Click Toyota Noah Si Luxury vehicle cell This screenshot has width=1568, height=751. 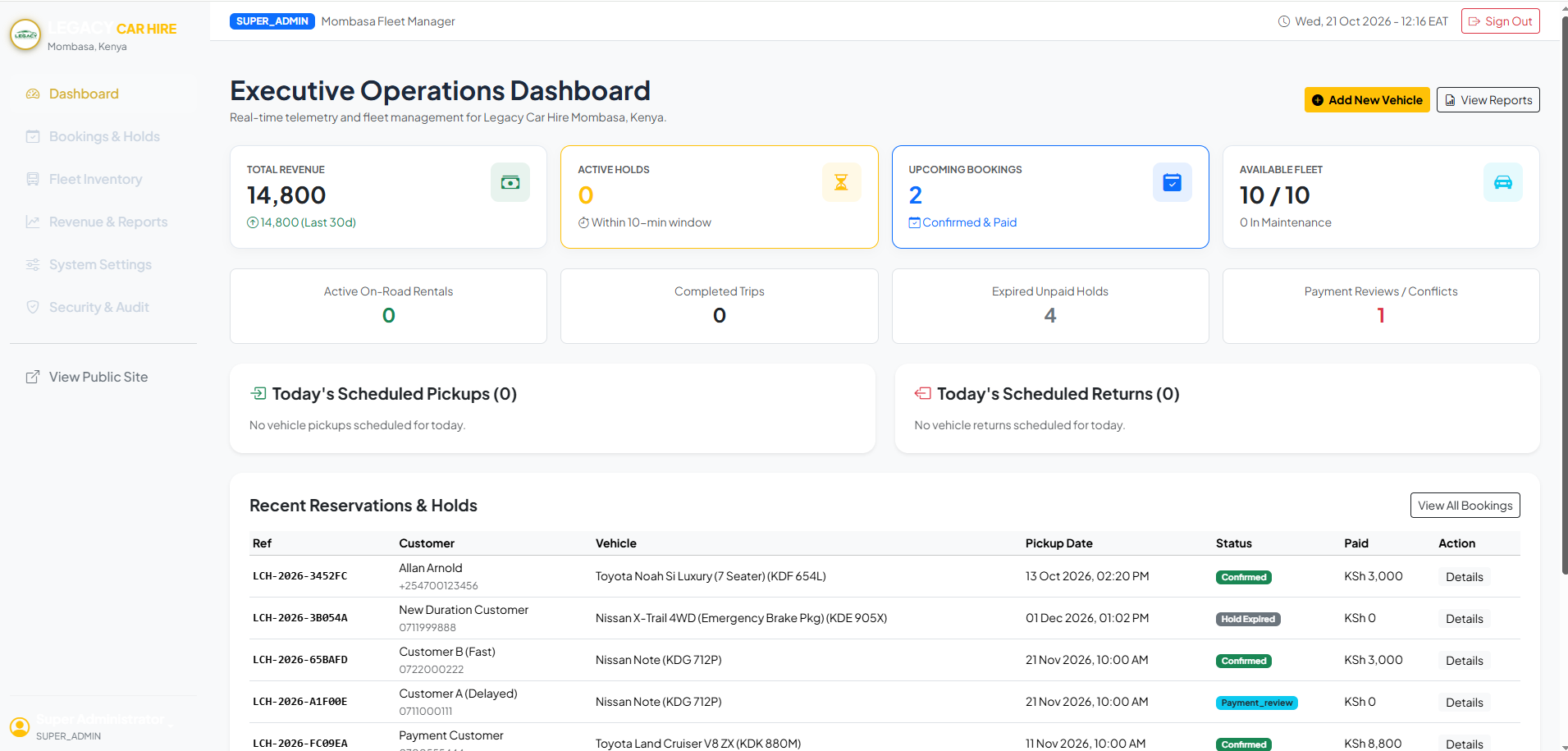pos(711,576)
